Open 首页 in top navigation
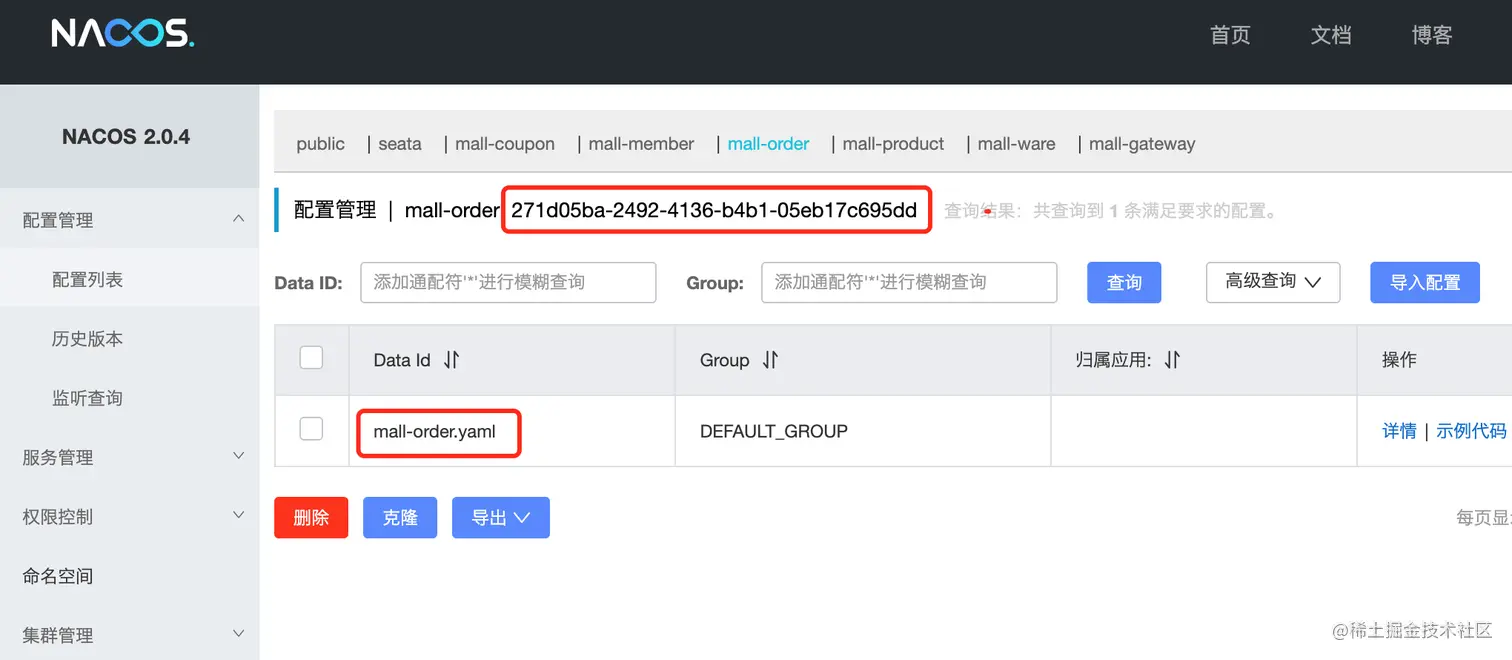The width and height of the screenshot is (1512, 660). click(1230, 35)
